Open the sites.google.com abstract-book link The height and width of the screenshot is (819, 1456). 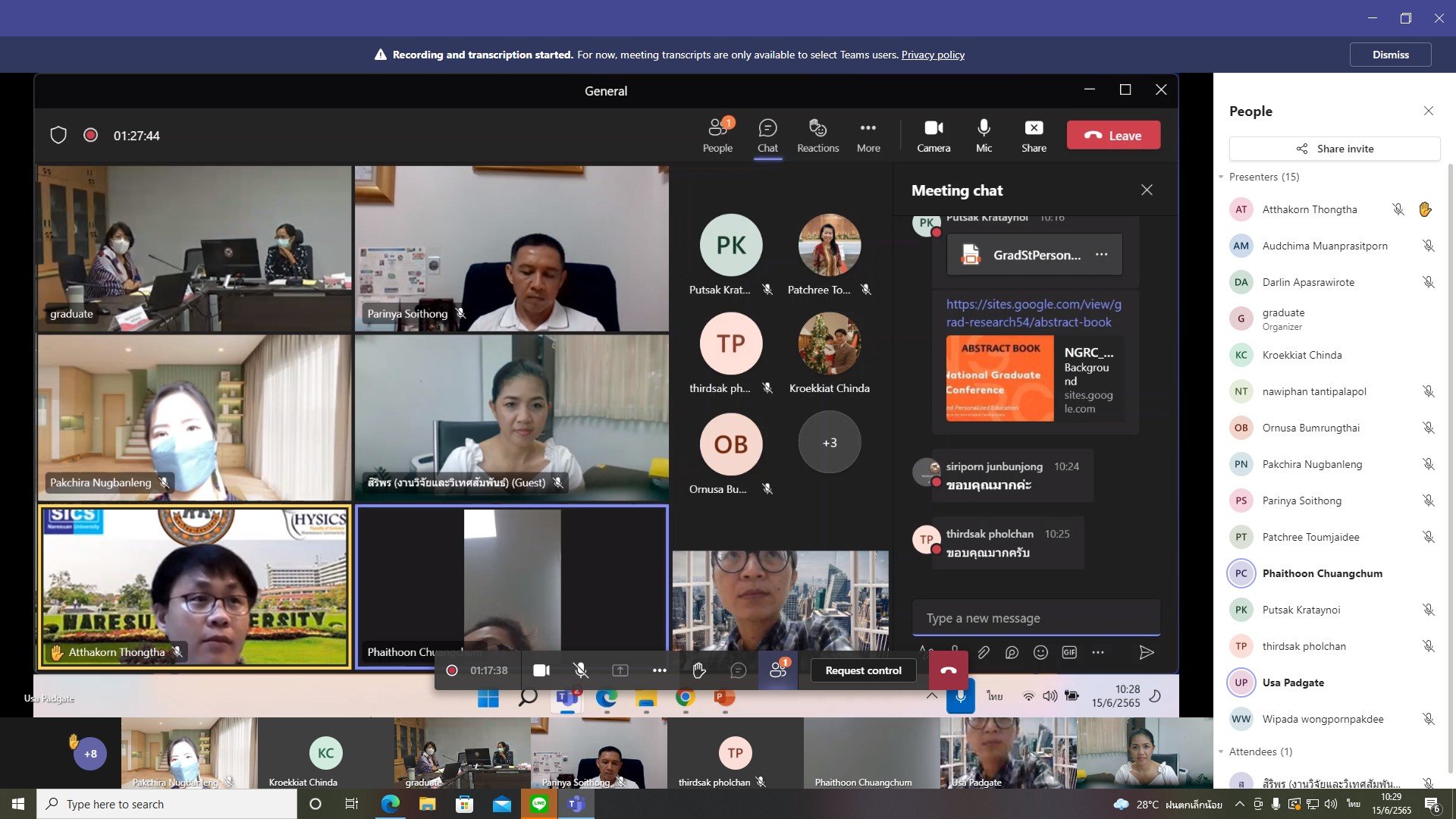[1033, 312]
